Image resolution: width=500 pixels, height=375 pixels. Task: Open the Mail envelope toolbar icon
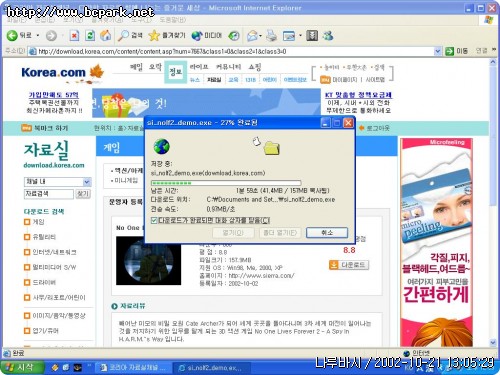point(252,36)
